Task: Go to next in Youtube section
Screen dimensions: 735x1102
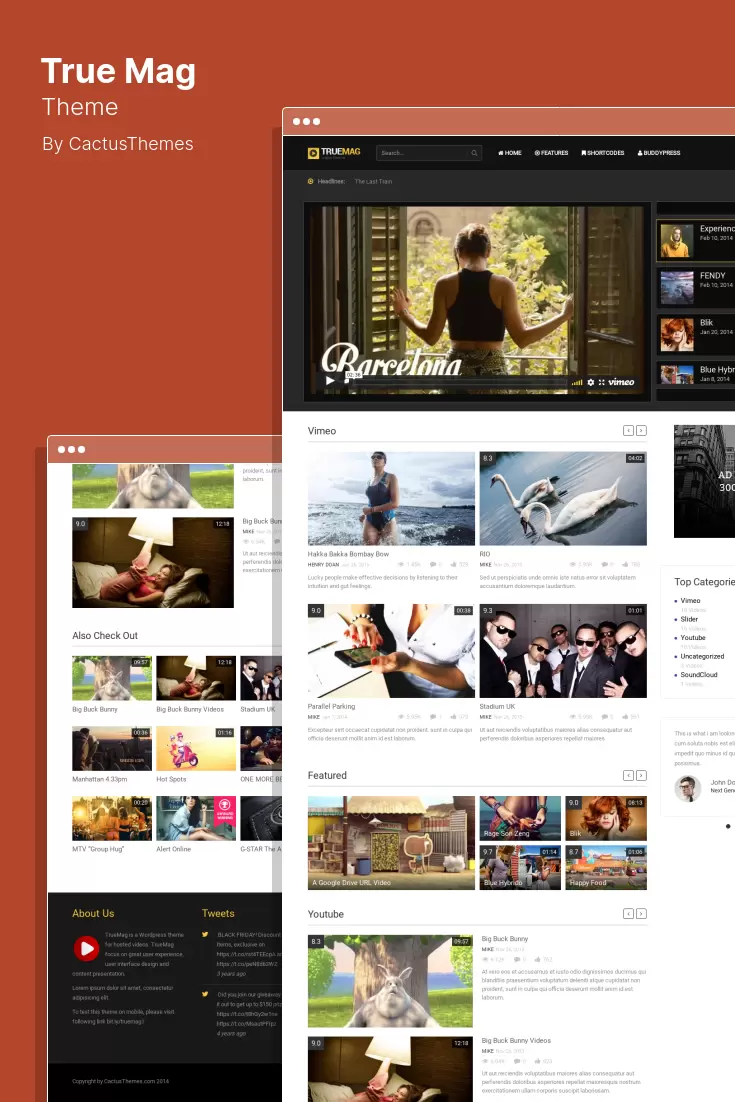Action: click(642, 914)
